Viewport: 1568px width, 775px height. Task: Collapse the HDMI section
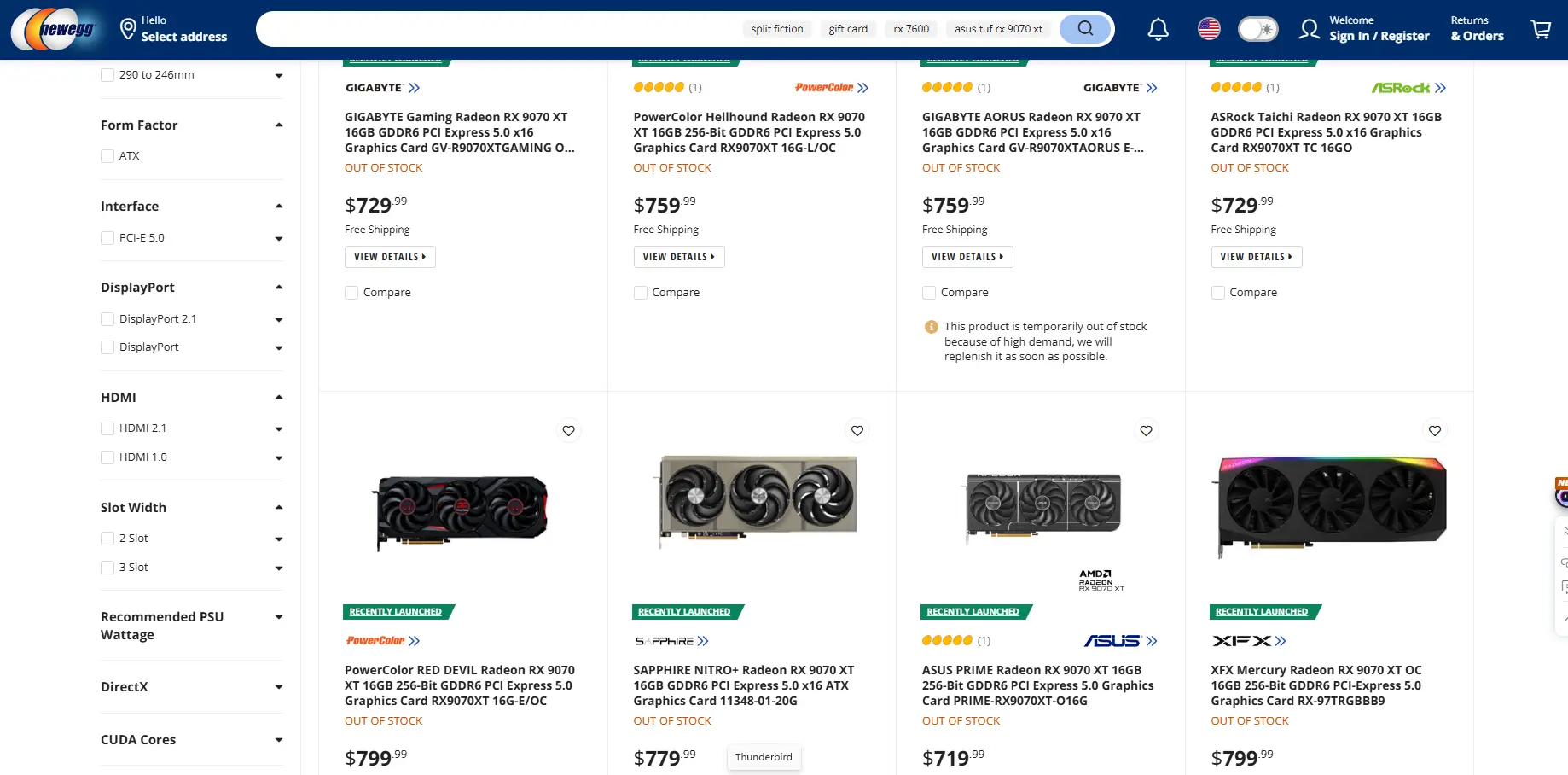pyautogui.click(x=278, y=398)
